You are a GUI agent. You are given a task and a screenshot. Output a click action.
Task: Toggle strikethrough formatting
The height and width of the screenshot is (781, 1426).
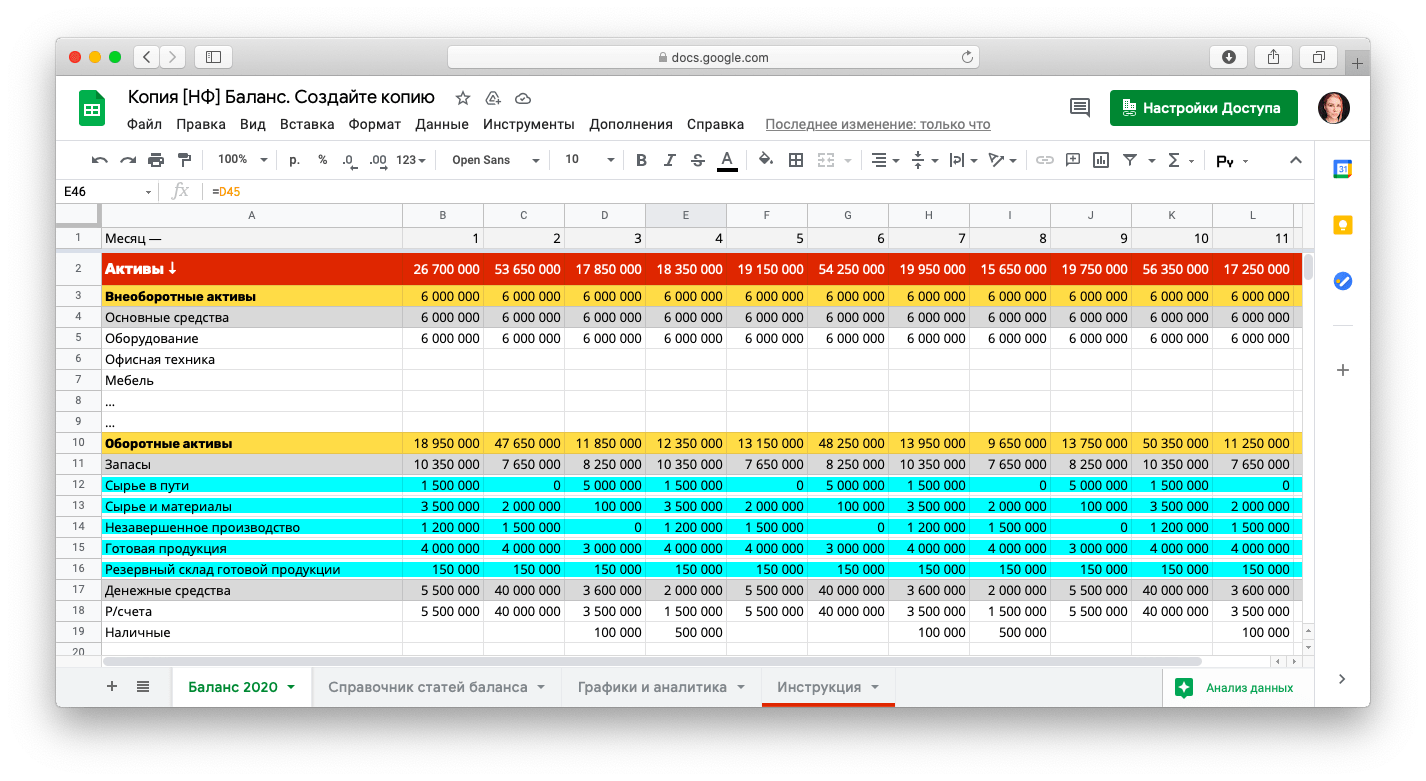point(697,160)
